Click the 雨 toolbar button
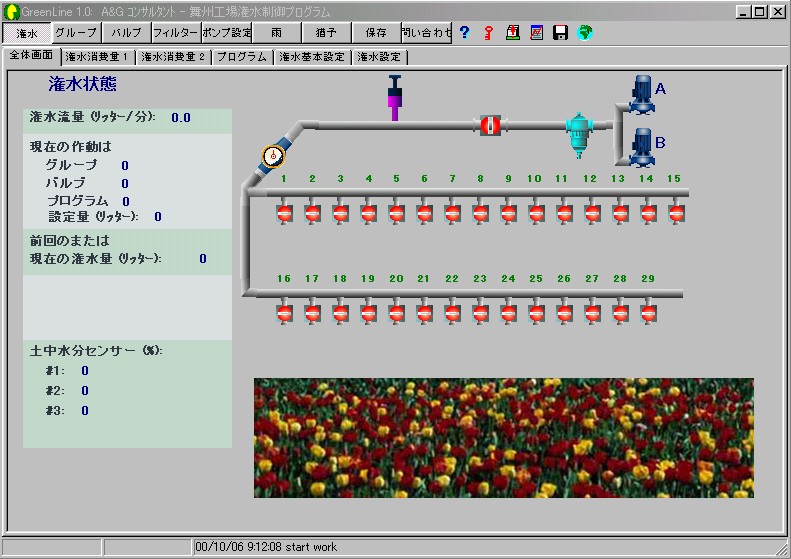The image size is (791, 559). [x=276, y=33]
